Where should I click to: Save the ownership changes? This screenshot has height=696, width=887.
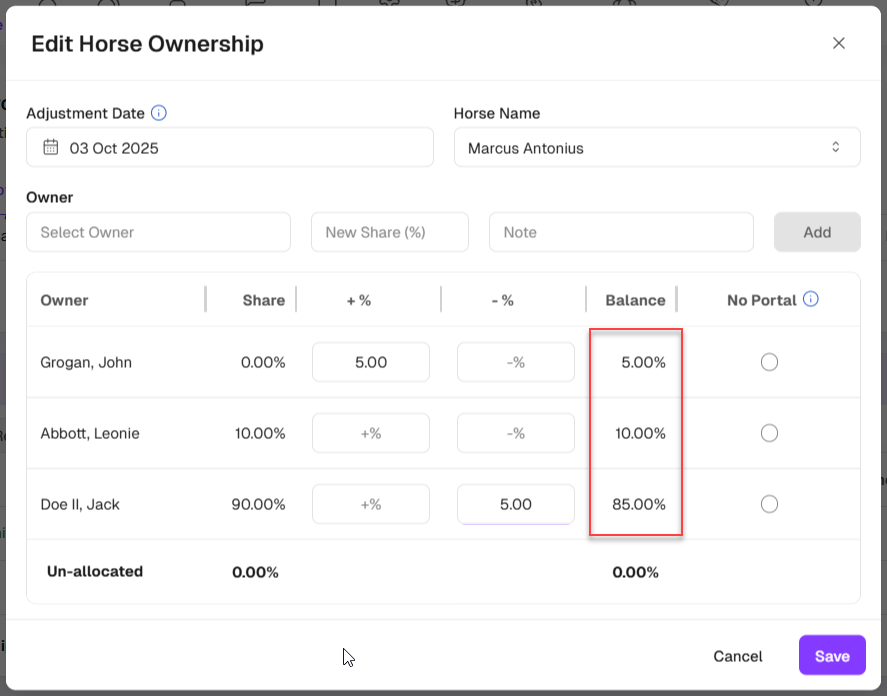(831, 656)
